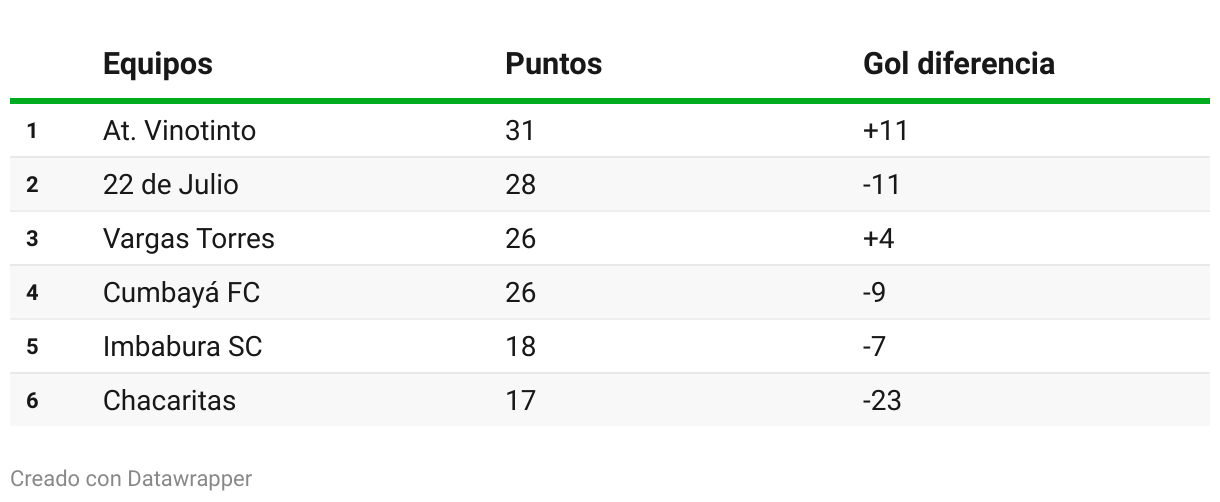Click the Chacaritas team cell

click(169, 401)
